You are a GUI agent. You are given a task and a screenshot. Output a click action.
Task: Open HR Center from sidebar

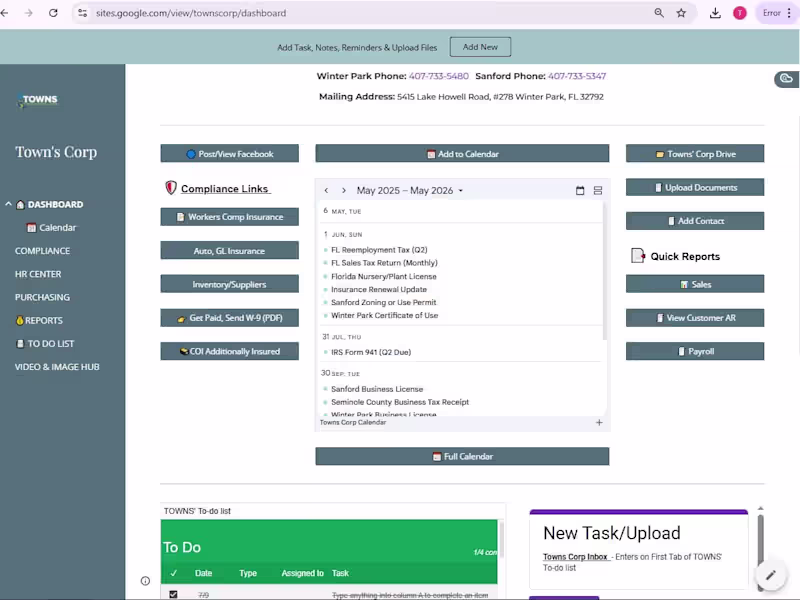tap(38, 274)
